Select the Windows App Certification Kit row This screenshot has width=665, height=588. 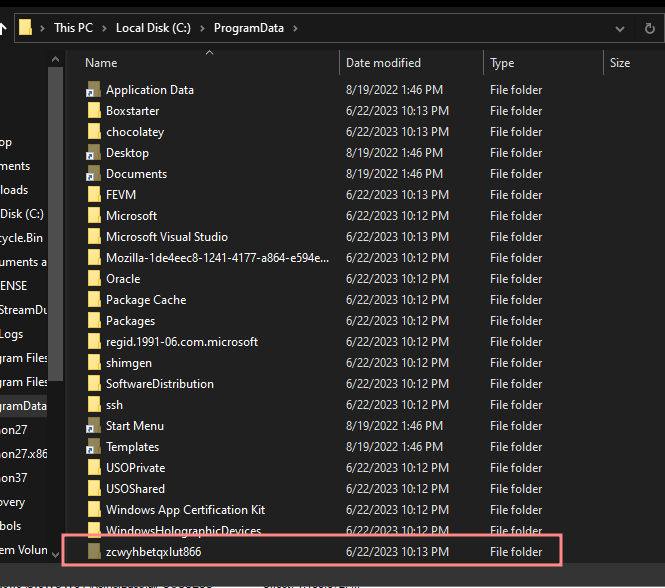coord(185,510)
